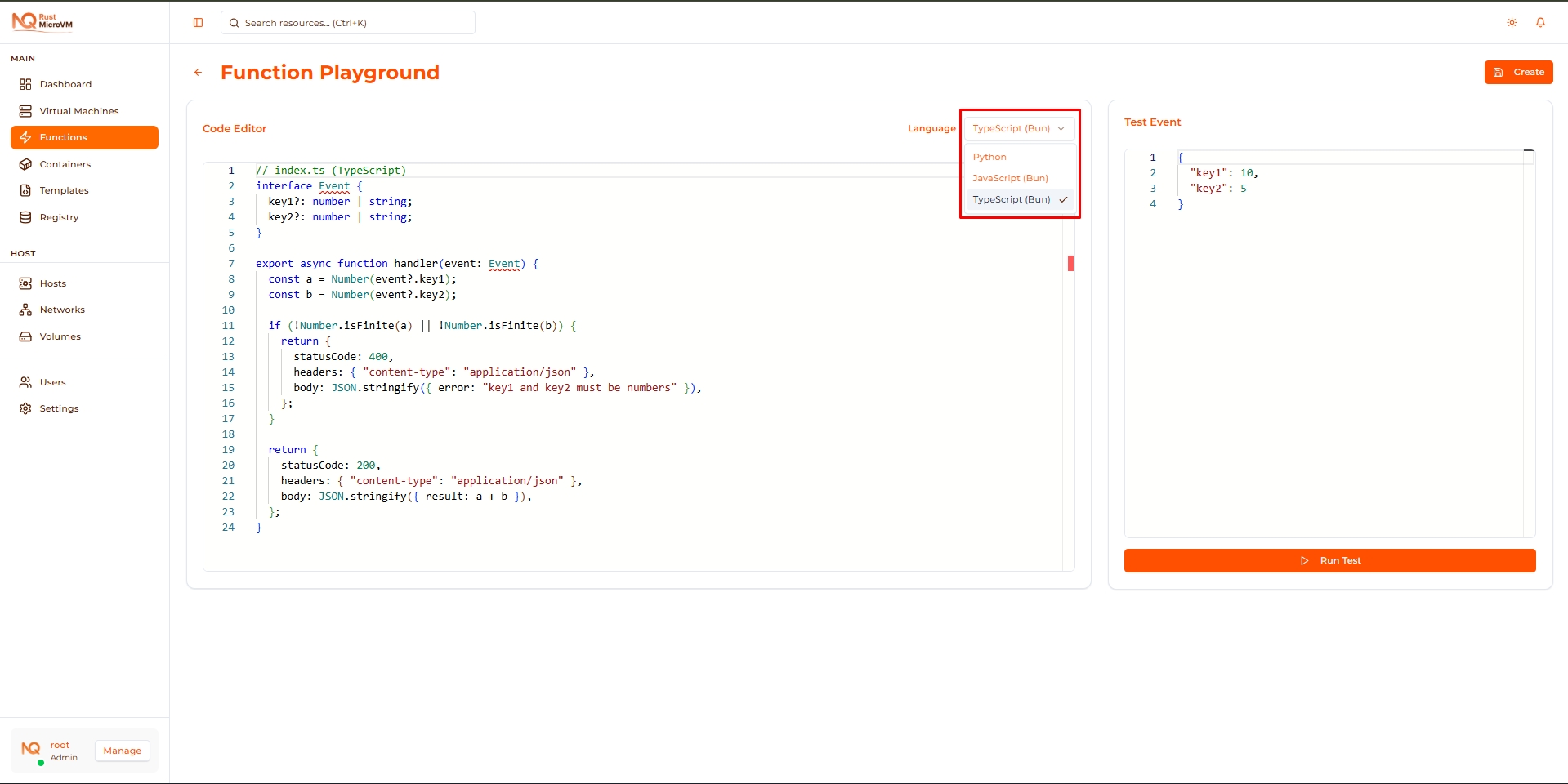Toggle light/dark theme mode

pyautogui.click(x=1512, y=22)
